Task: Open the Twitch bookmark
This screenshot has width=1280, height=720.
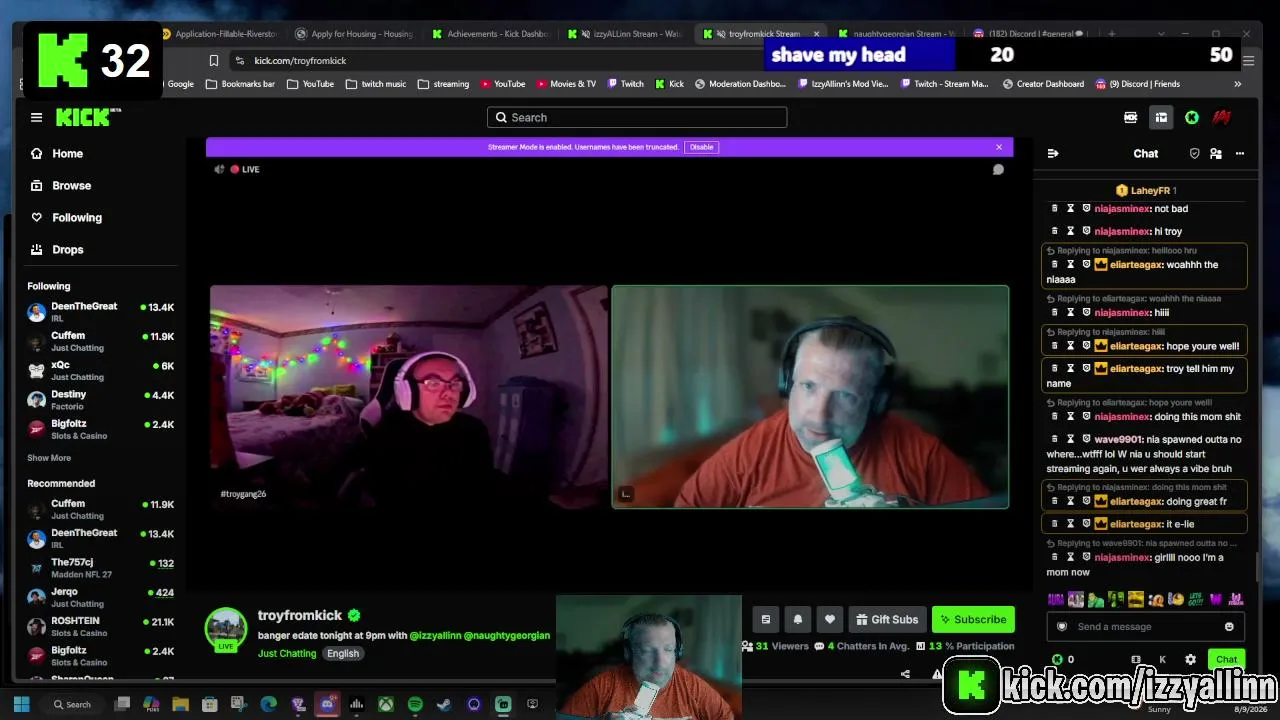Action: [625, 84]
